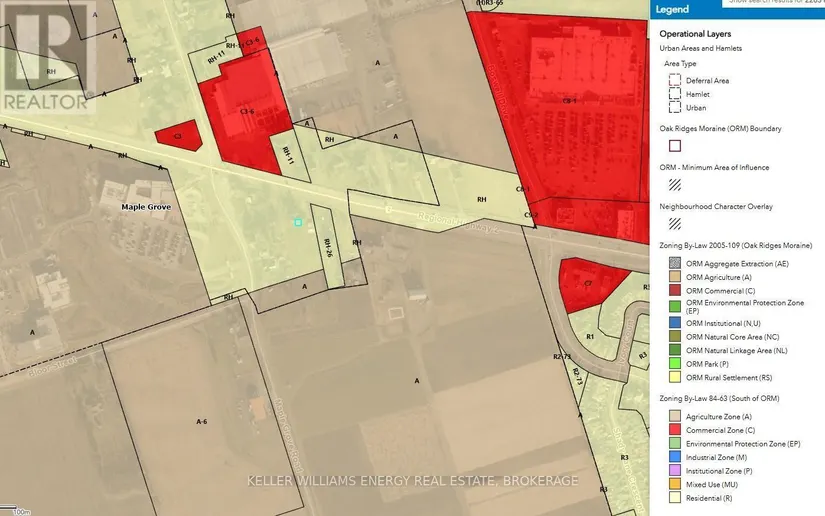The width and height of the screenshot is (825, 516).
Task: Click the ORM Institutional (N,U) swatch
Action: click(x=675, y=322)
